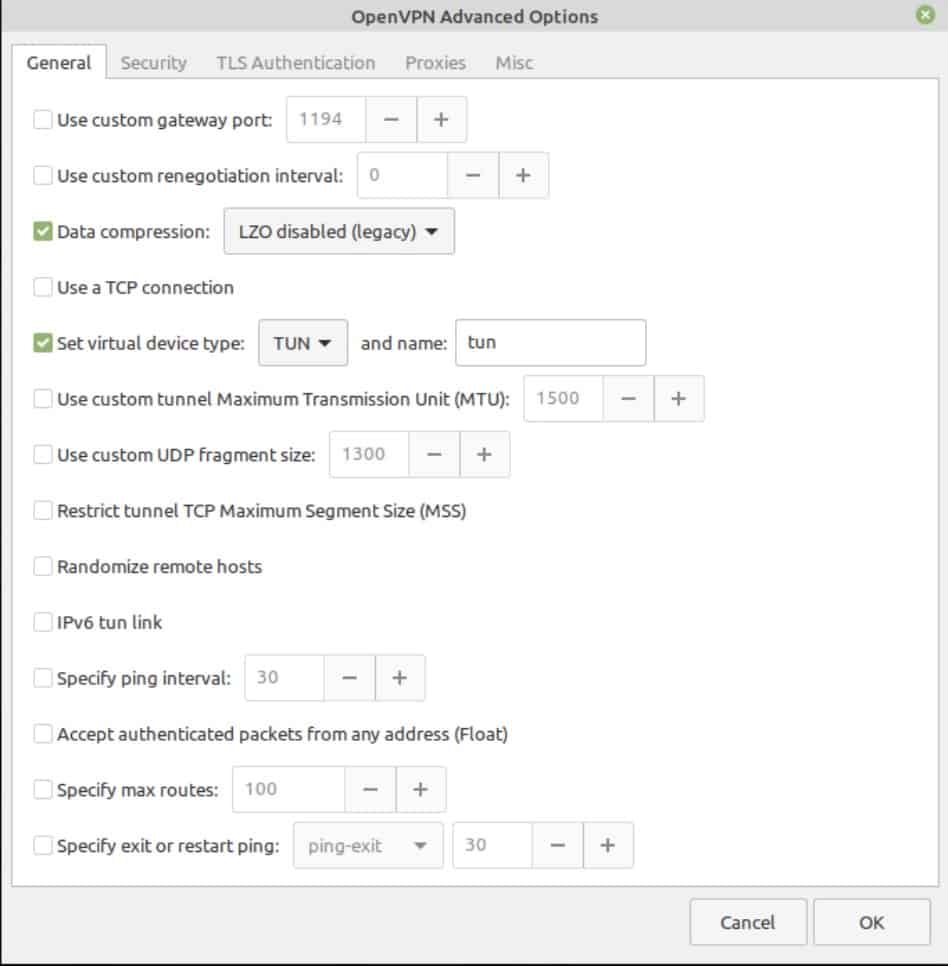Click the Cancel button
This screenshot has height=966, width=948.
748,922
